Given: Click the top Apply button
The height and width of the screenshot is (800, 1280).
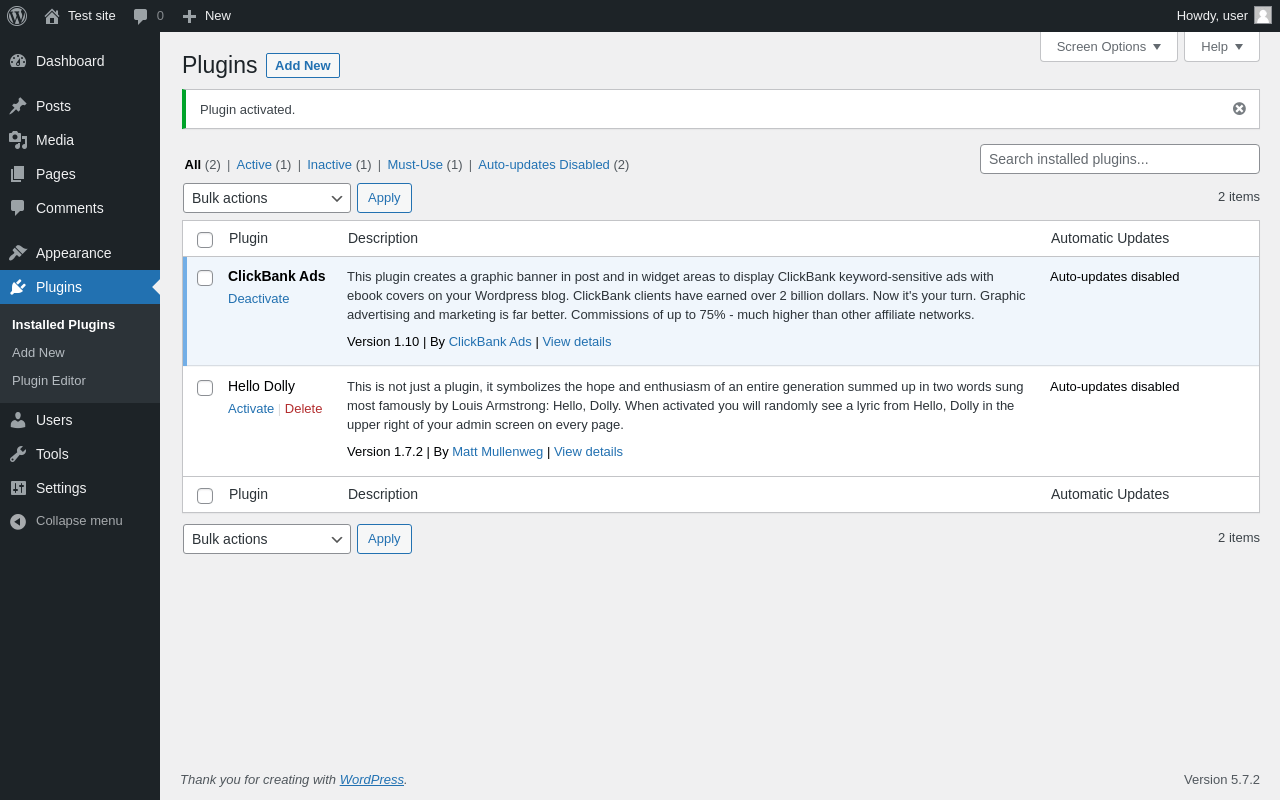Looking at the screenshot, I should 384,198.
